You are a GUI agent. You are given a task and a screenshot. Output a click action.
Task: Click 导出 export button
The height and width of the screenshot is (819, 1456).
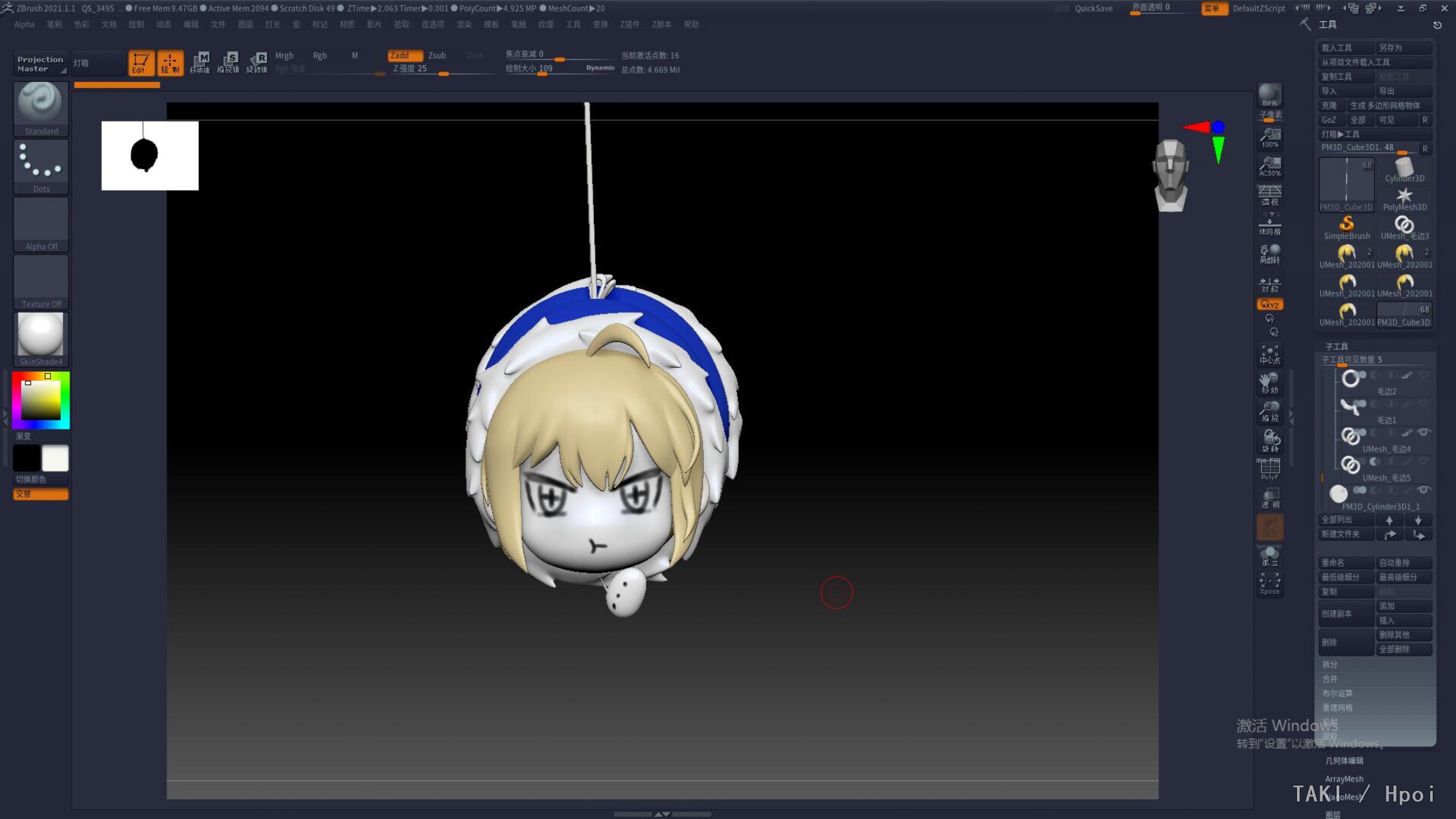1404,91
